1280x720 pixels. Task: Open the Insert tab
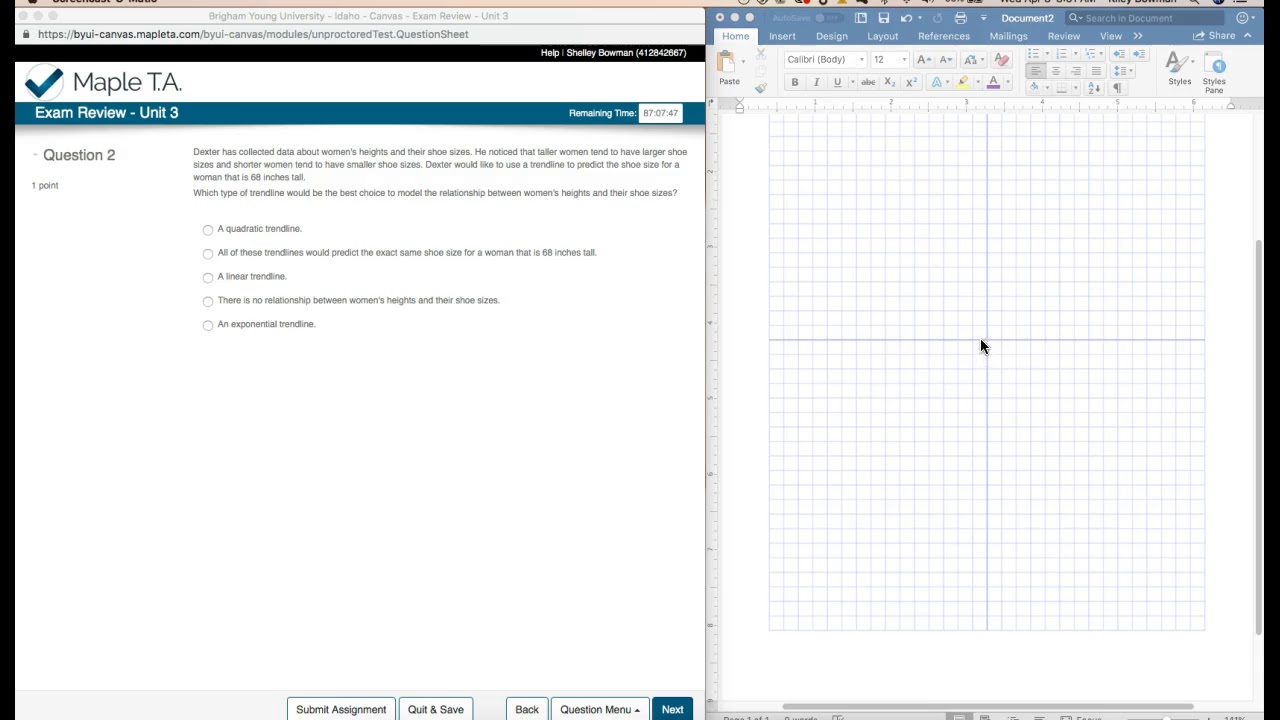tap(783, 36)
